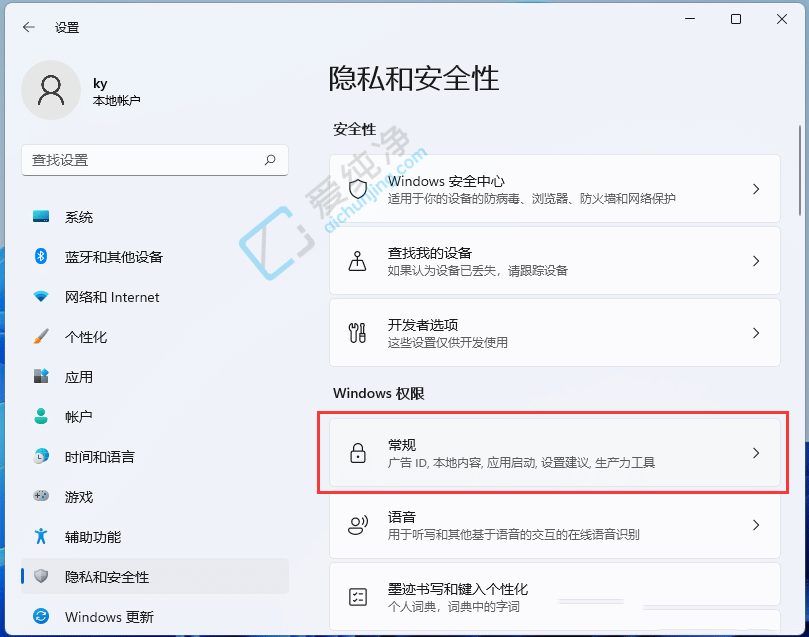This screenshot has width=809, height=637.
Task: Open 墨迹书写和键入个性化 title
Action: pos(458,589)
